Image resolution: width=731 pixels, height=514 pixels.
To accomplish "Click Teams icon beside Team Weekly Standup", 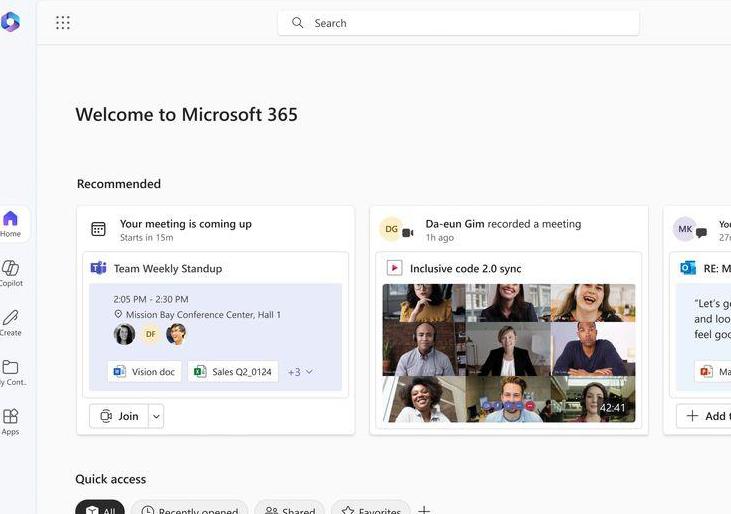I will 98,268.
